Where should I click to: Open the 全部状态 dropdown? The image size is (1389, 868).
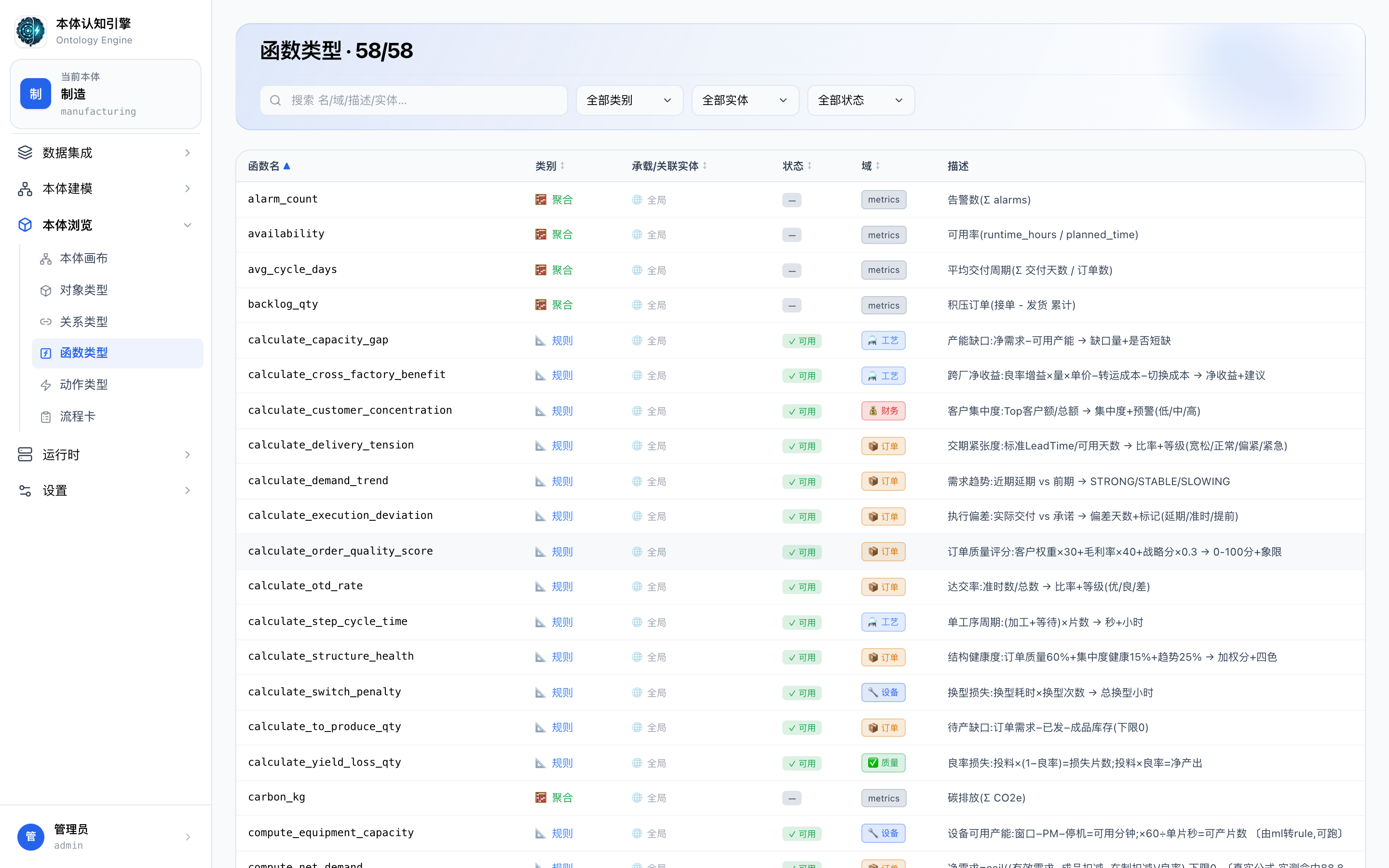point(861,100)
